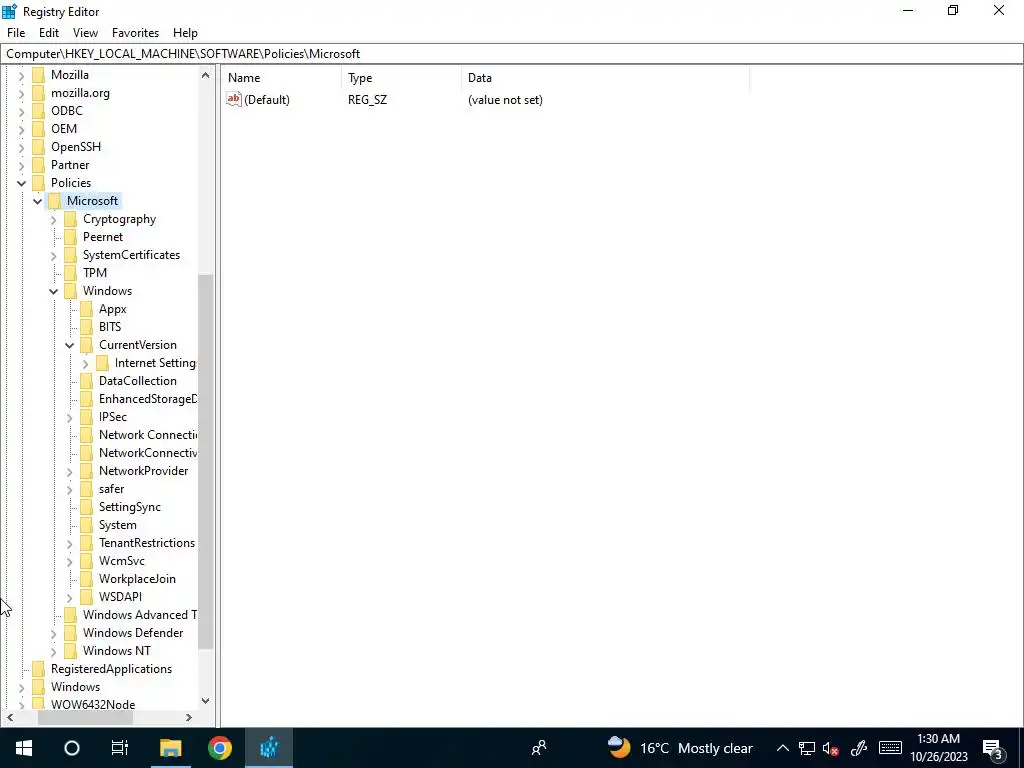1024x768 pixels.
Task: Collapse the Windows policies key
Action: [54, 291]
